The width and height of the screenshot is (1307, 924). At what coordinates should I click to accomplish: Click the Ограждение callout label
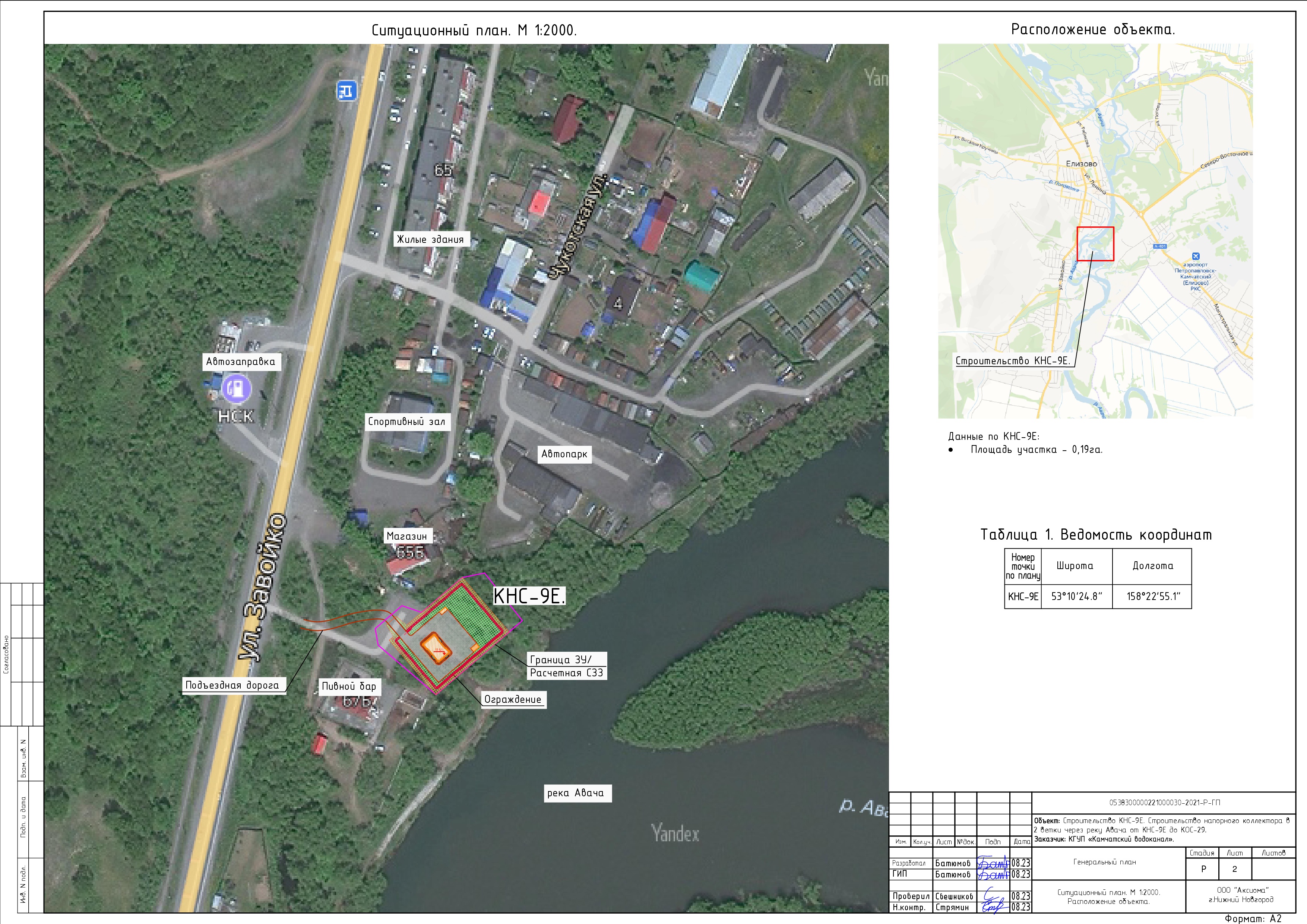click(x=512, y=699)
